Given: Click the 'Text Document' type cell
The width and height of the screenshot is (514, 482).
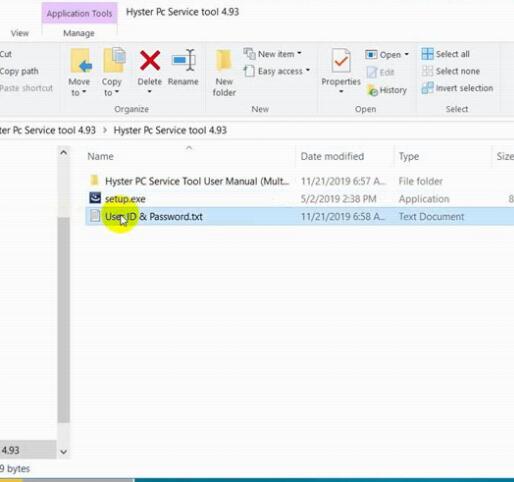Looking at the screenshot, I should tap(431, 217).
